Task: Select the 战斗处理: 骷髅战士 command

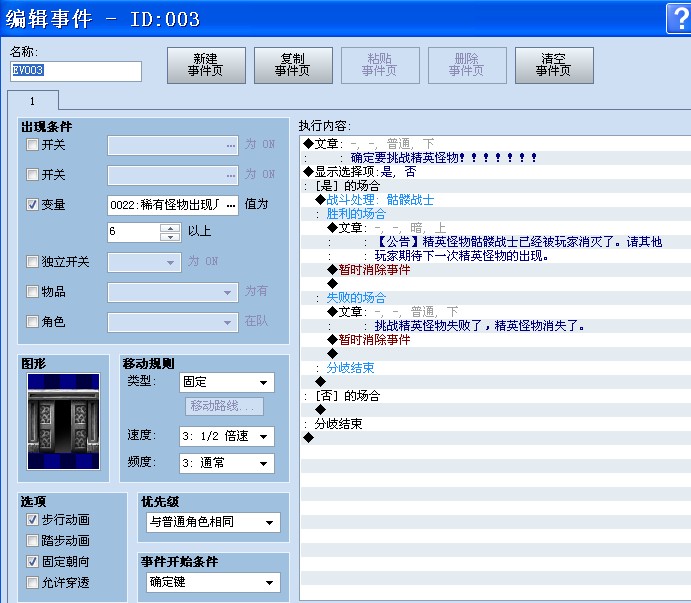Action: [375, 200]
